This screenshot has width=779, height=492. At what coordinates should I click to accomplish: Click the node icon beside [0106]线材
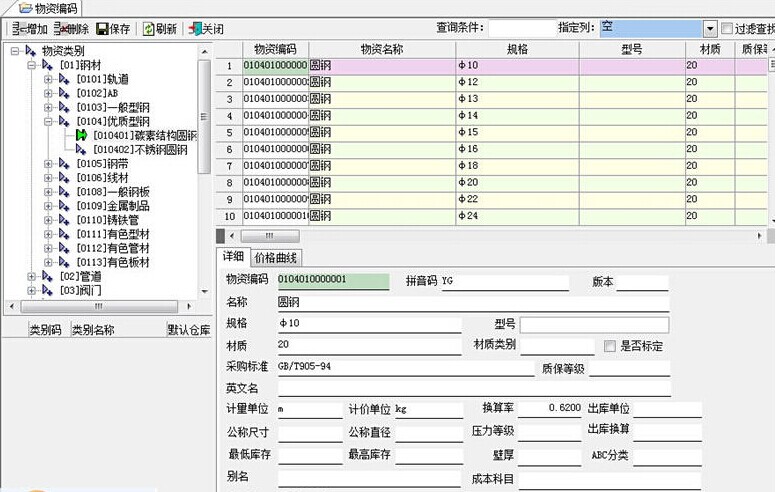64,177
